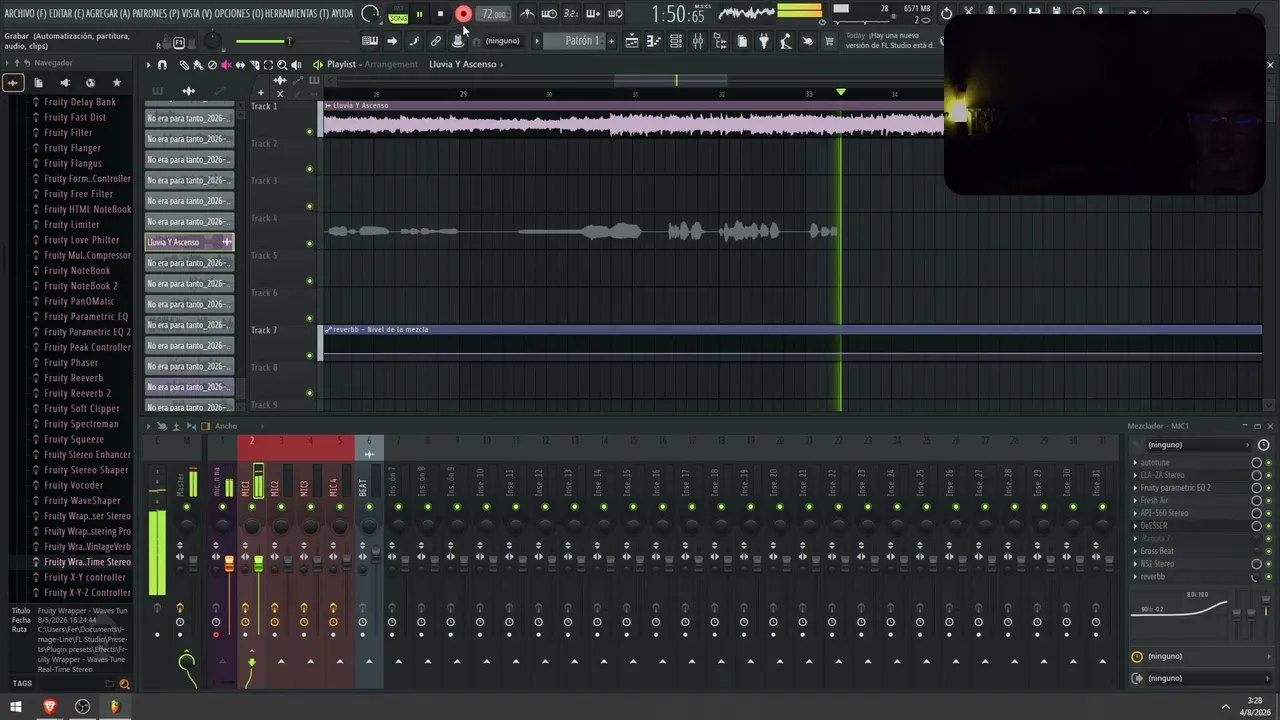Image resolution: width=1280 pixels, height=720 pixels.
Task: Toggle mute LED on MIC1 mixer track
Action: (251, 507)
